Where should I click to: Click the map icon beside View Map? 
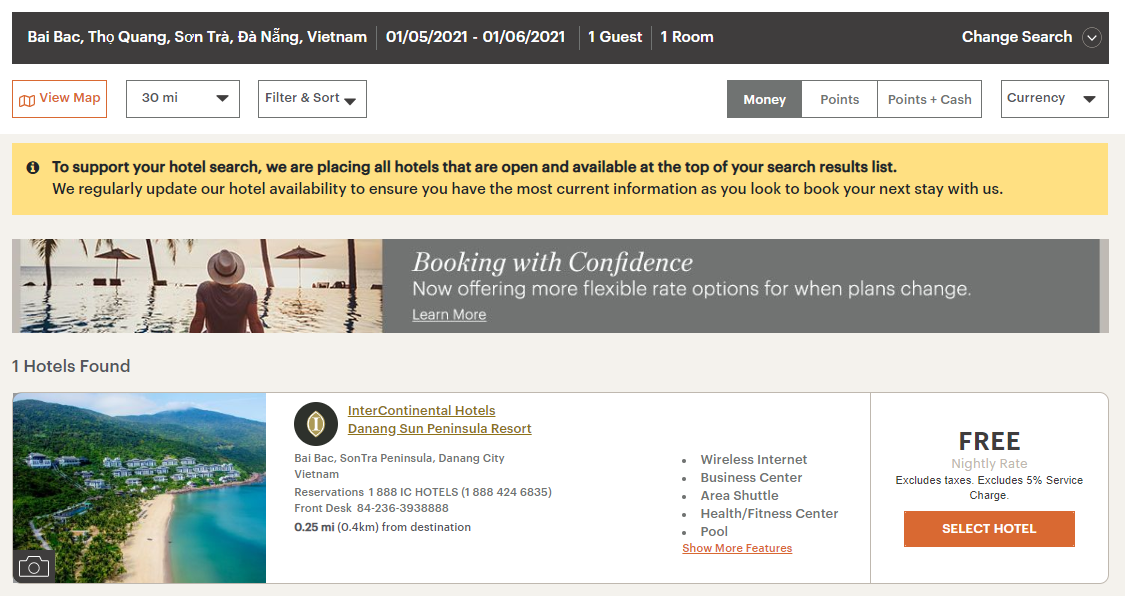pyautogui.click(x=27, y=100)
